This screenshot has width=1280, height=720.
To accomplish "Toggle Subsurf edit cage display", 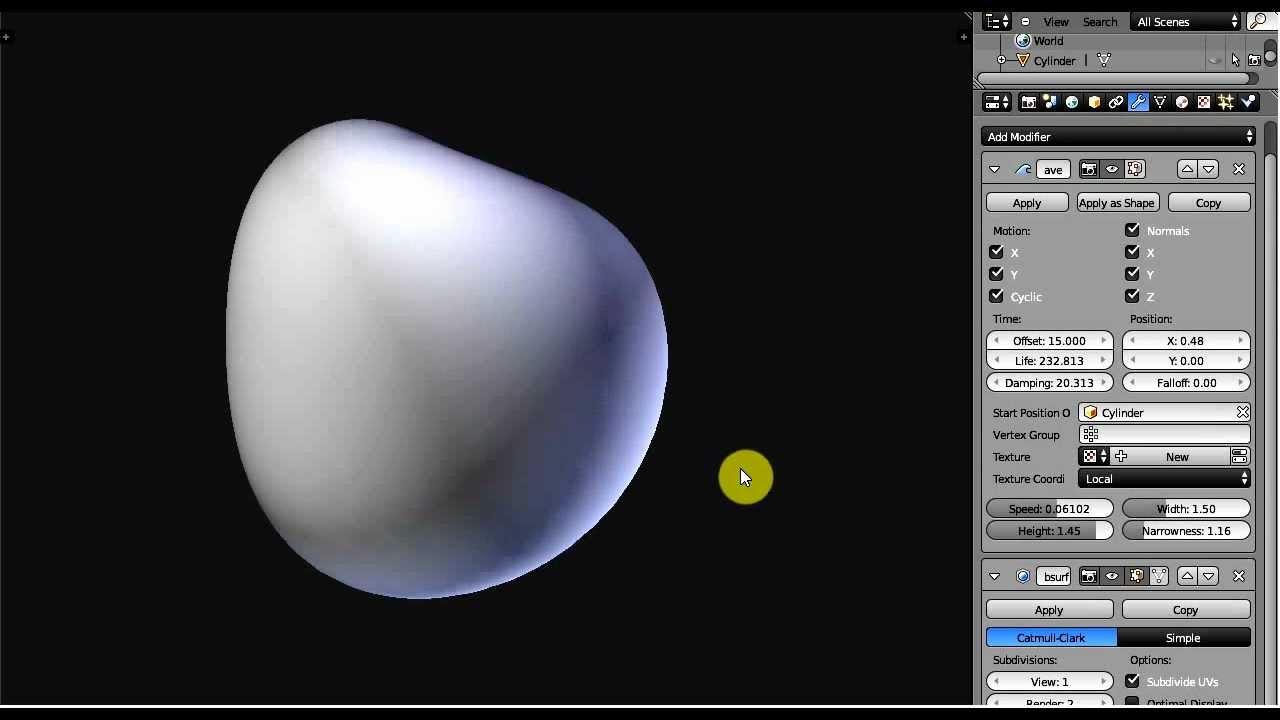I will [1159, 576].
